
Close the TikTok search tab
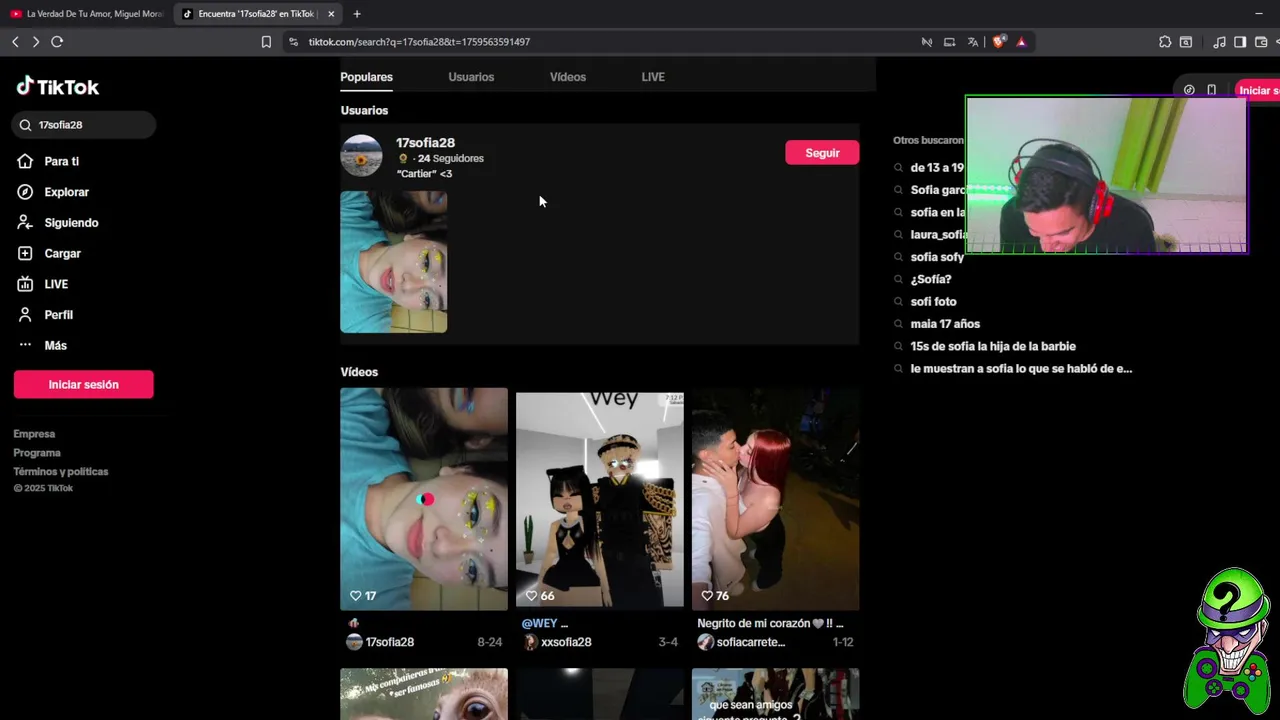tap(331, 14)
